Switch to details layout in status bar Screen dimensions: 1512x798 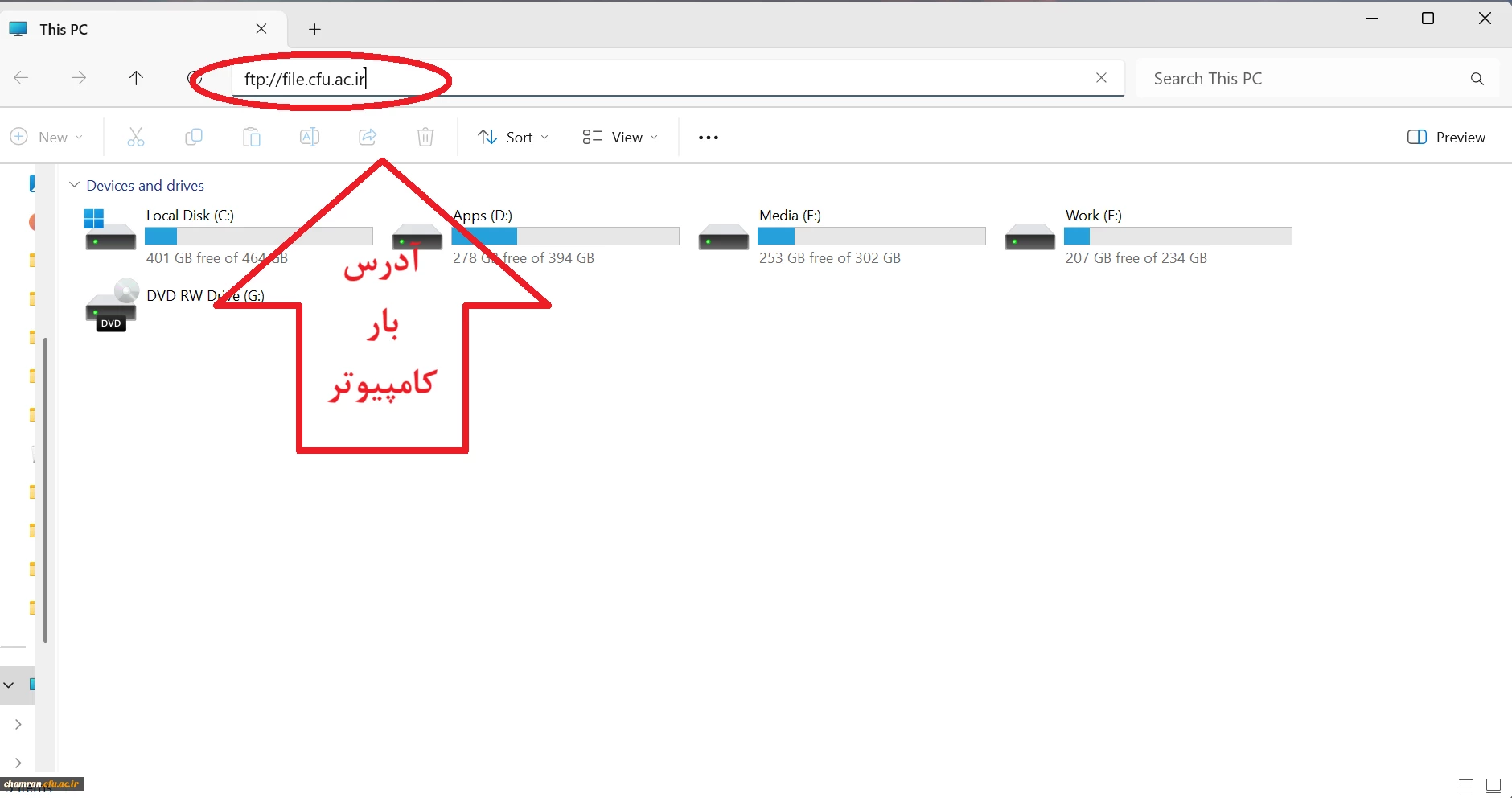click(1466, 786)
